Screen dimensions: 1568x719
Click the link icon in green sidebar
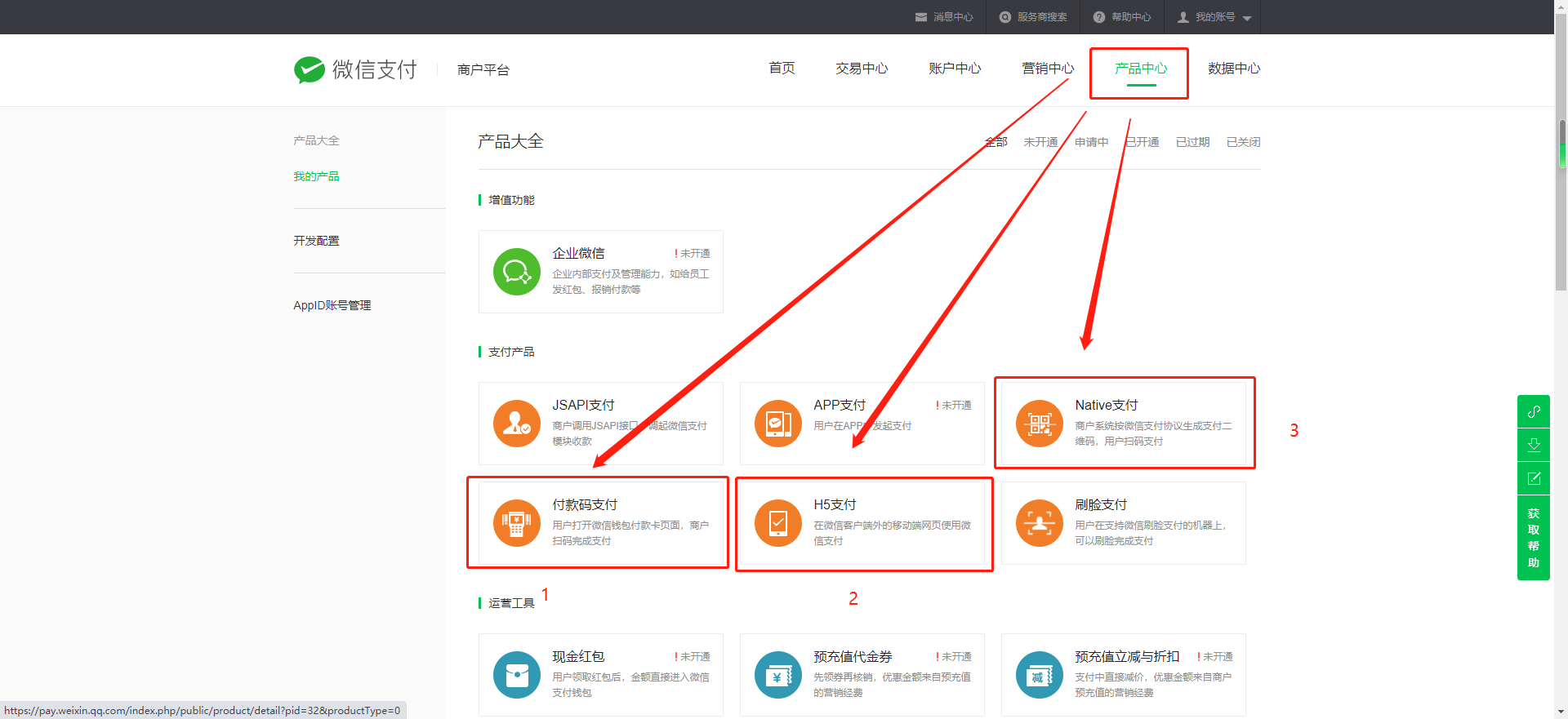pos(1534,411)
